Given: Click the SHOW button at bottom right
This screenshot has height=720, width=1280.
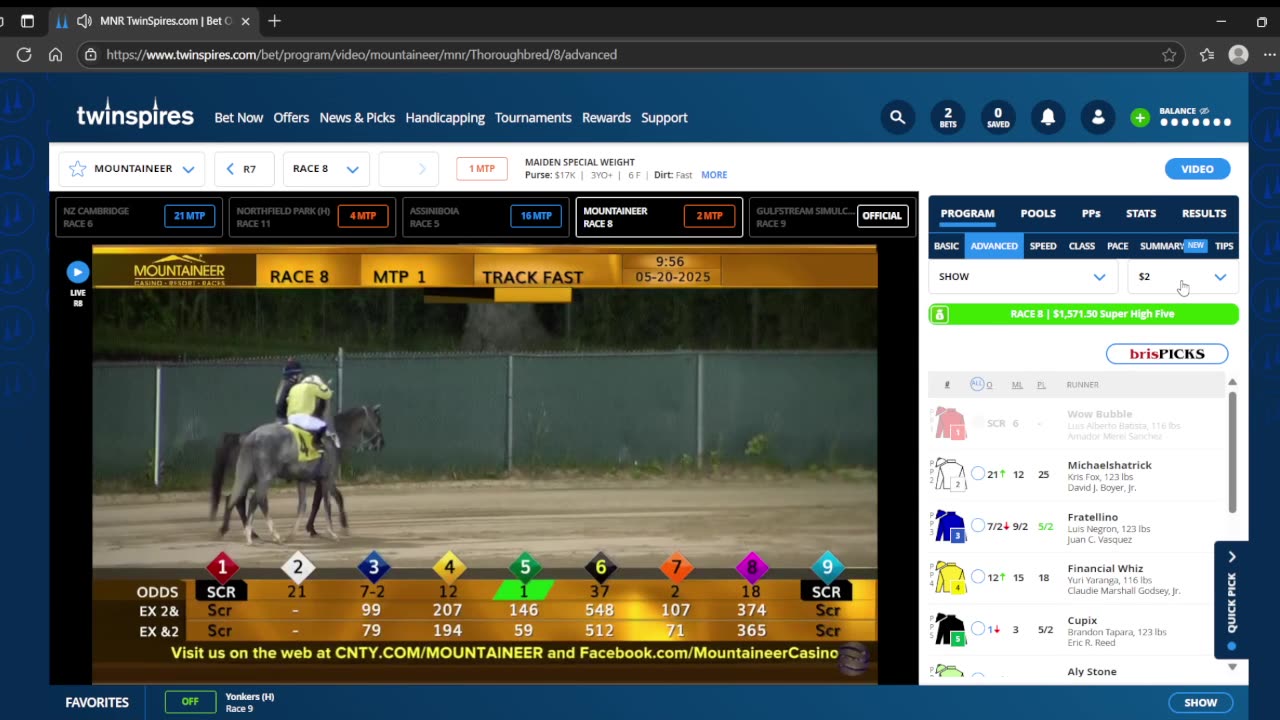Looking at the screenshot, I should [x=1201, y=703].
